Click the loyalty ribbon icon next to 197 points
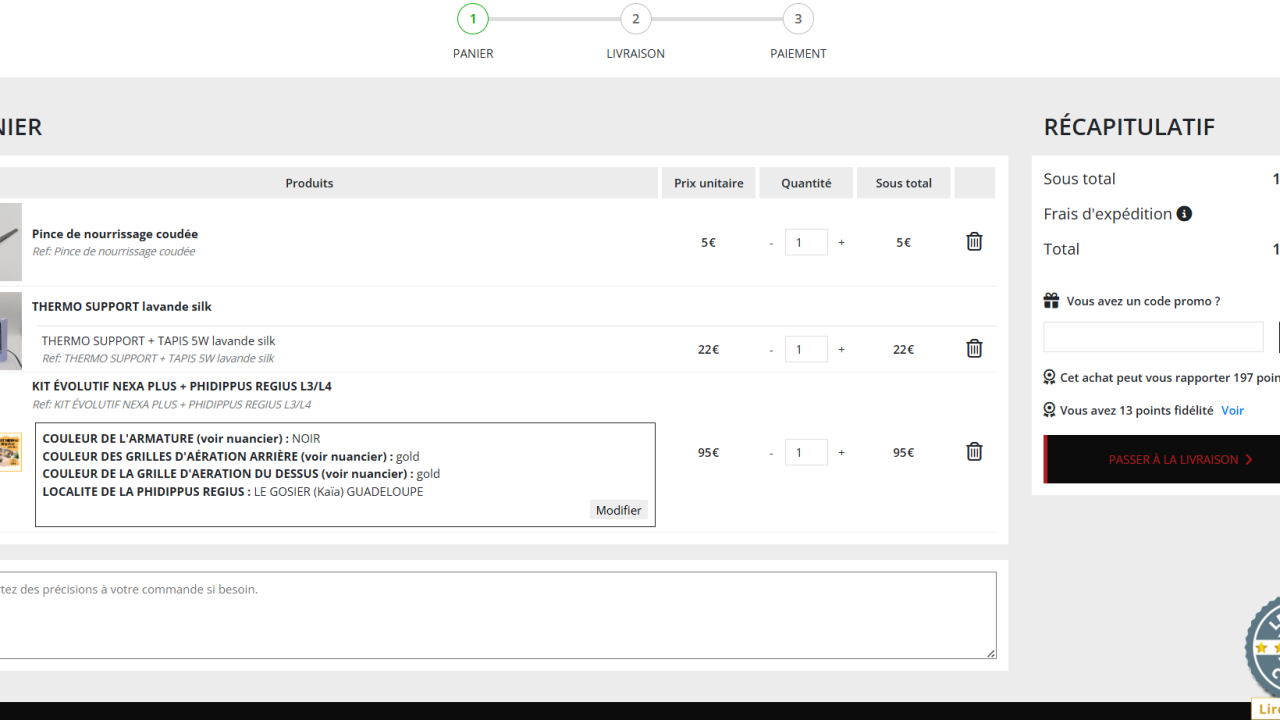This screenshot has width=1280, height=720. point(1049,377)
